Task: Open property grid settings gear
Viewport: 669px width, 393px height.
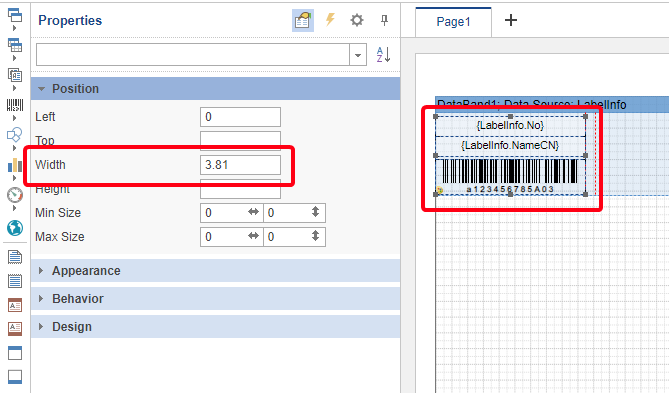Action: tap(357, 20)
